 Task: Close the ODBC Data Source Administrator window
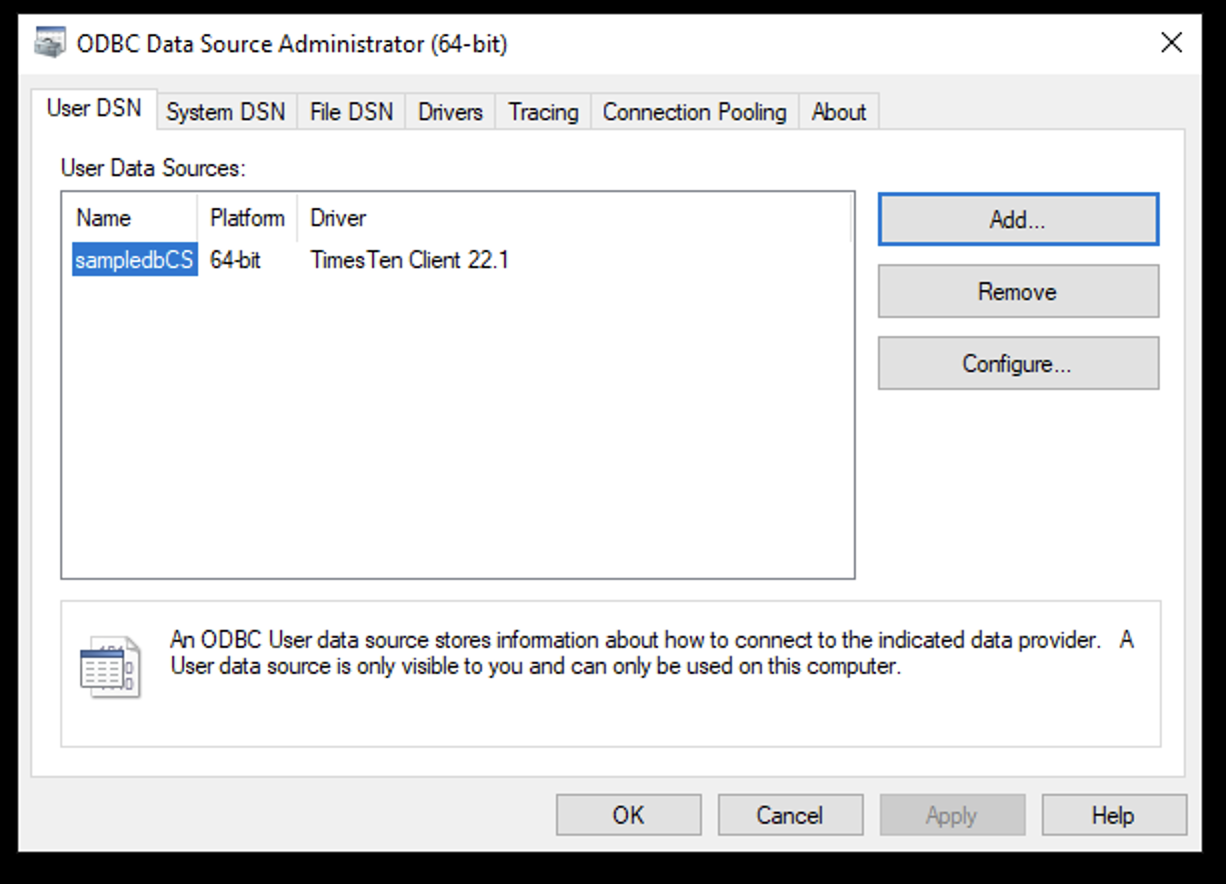[1171, 43]
